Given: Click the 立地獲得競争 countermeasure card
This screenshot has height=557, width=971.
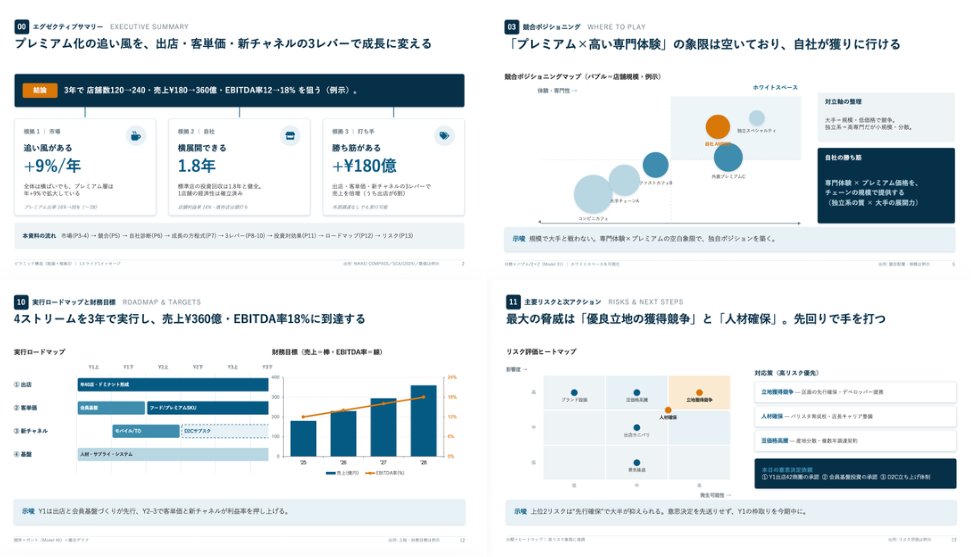Looking at the screenshot, I should (855, 392).
